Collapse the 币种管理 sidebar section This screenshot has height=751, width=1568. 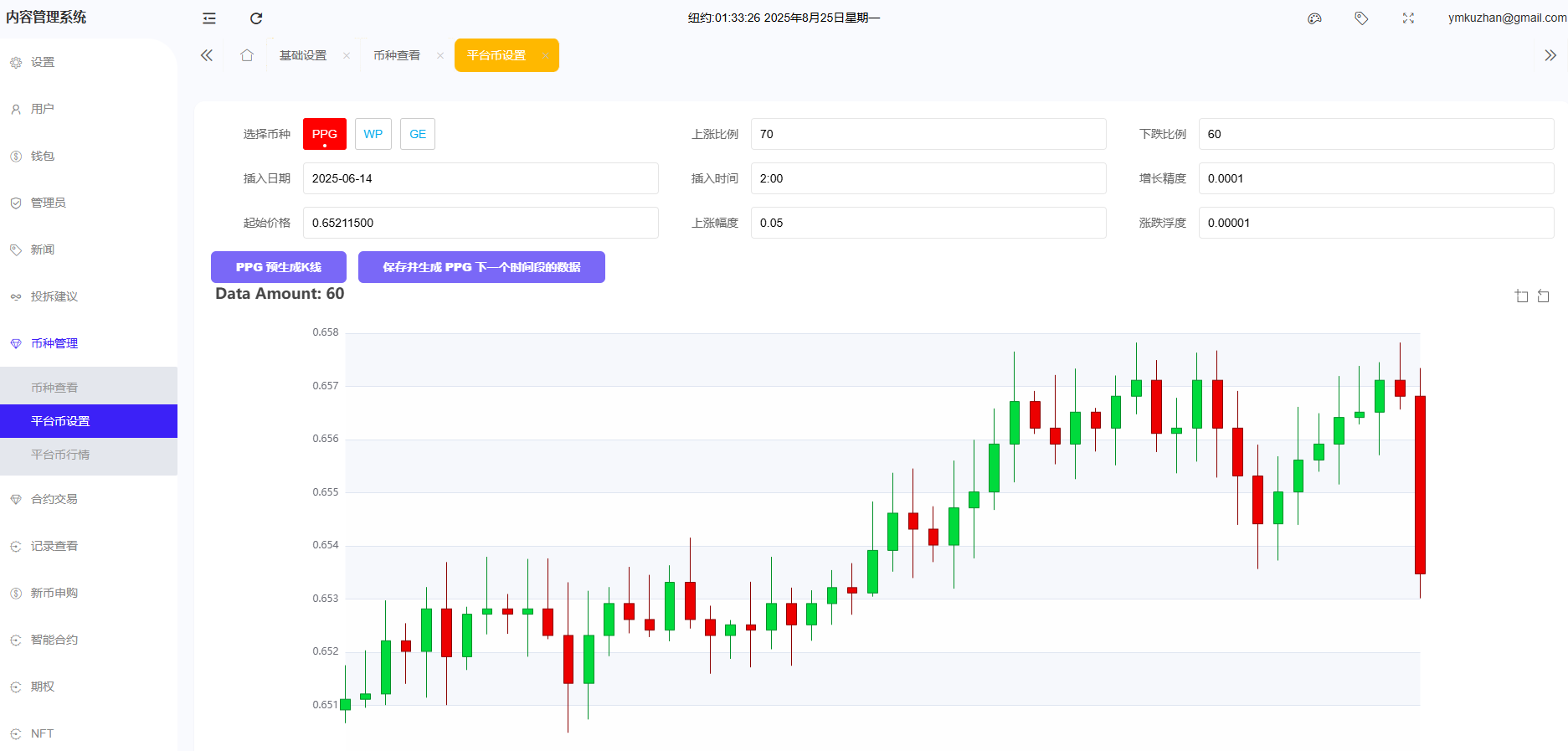54,343
